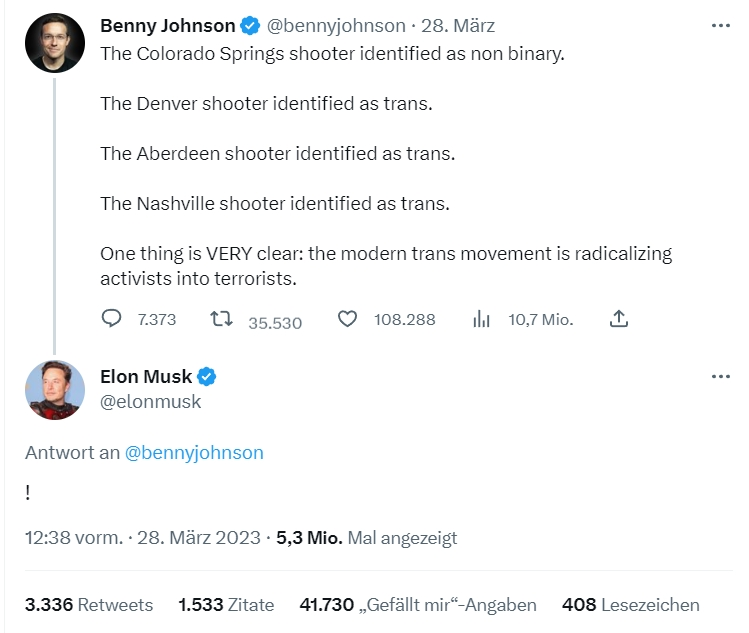Open more options on Elon Musk's reply
This screenshot has height=633, width=749.
pos(720,377)
